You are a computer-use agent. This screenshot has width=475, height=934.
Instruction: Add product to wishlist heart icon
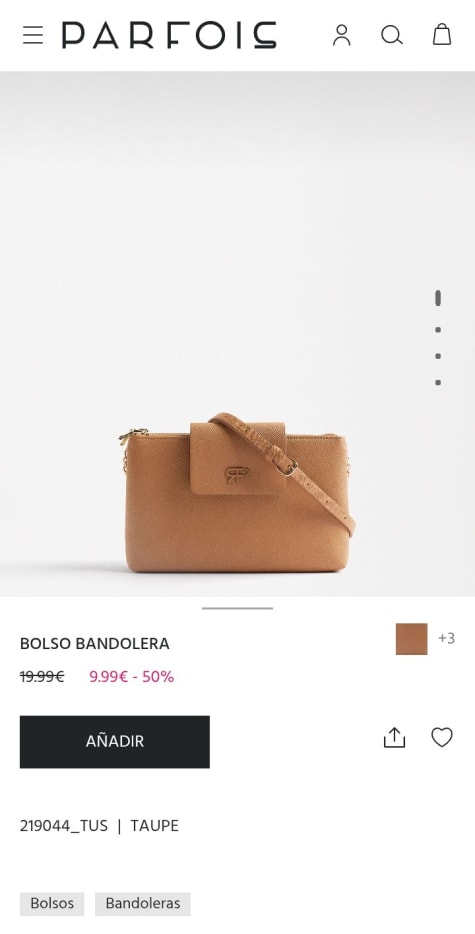442,737
